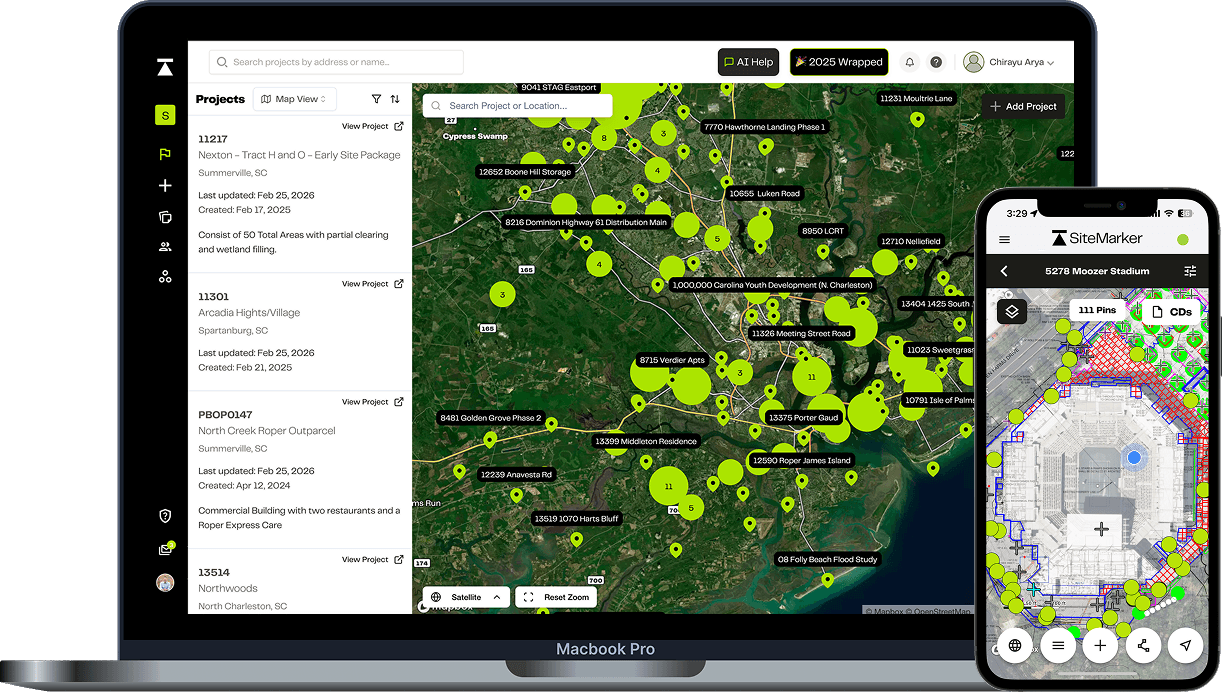The width and height of the screenshot is (1223, 692).
Task: Click the plus icon in the left sidebar
Action: pyautogui.click(x=165, y=185)
